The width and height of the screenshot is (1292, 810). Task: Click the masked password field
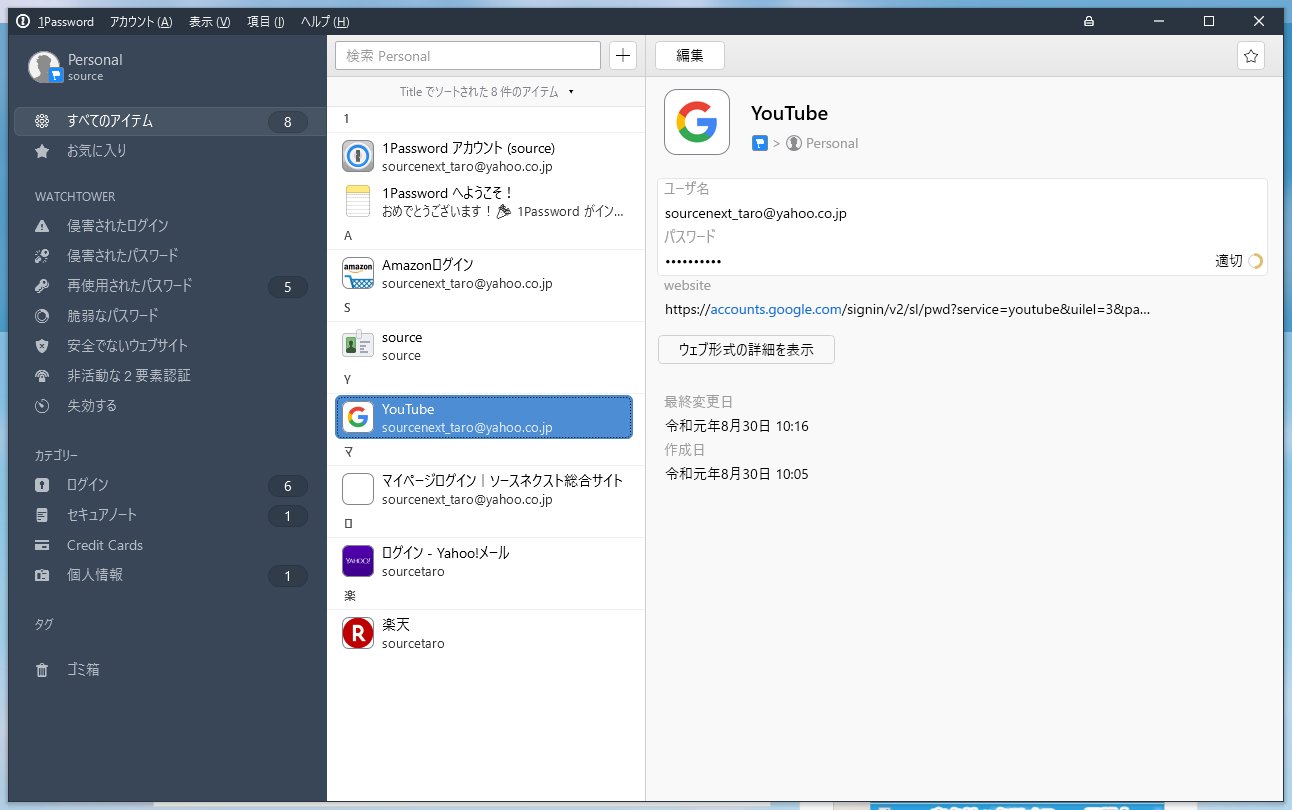(x=693, y=261)
